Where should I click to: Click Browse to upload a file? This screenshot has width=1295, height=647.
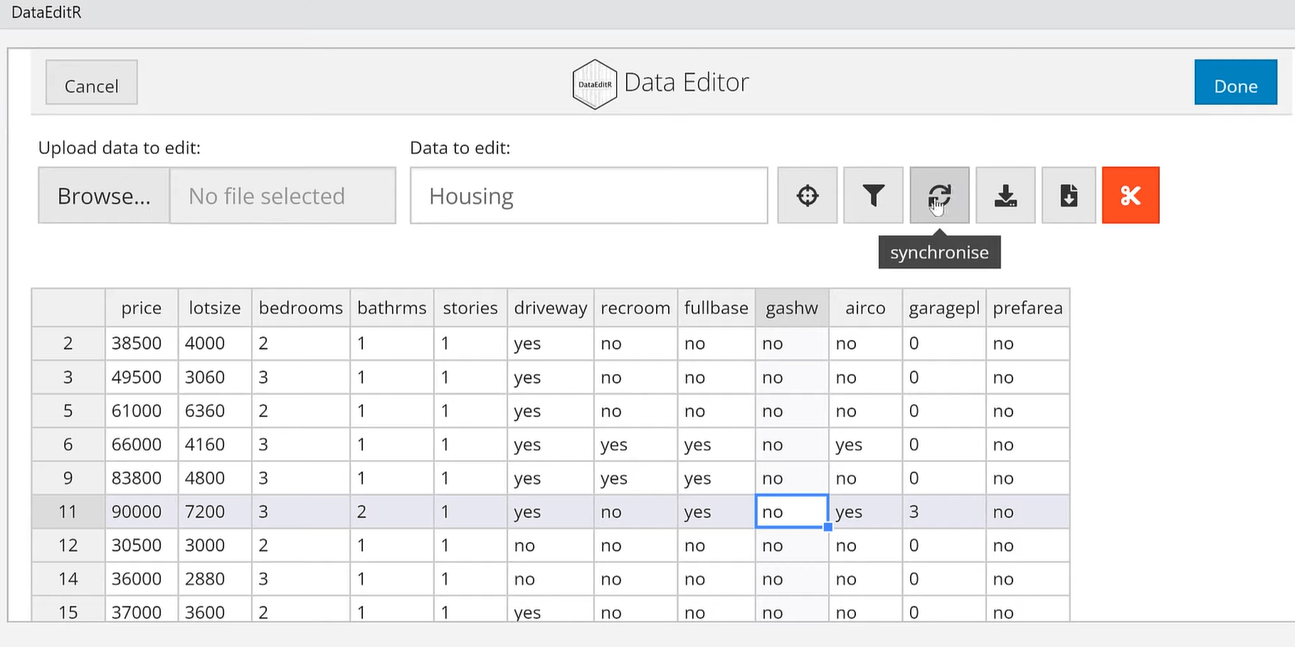(x=104, y=196)
